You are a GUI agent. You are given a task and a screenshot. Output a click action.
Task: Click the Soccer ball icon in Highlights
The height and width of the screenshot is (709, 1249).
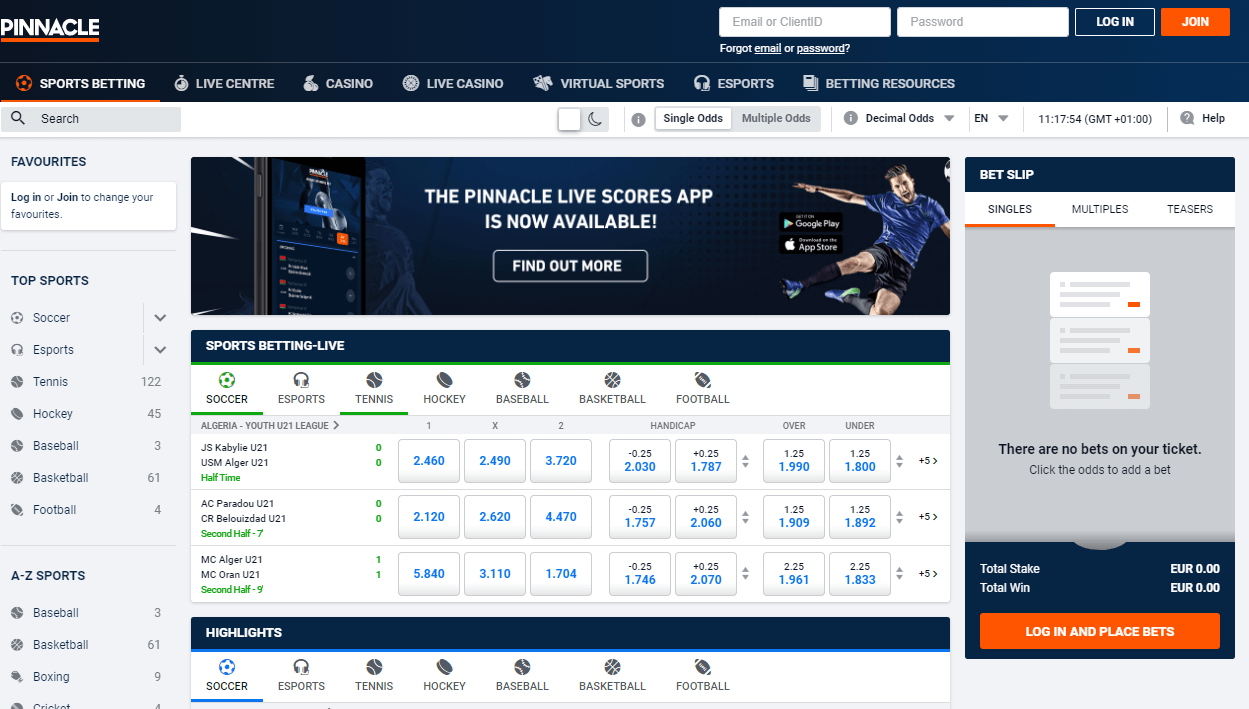[227, 668]
